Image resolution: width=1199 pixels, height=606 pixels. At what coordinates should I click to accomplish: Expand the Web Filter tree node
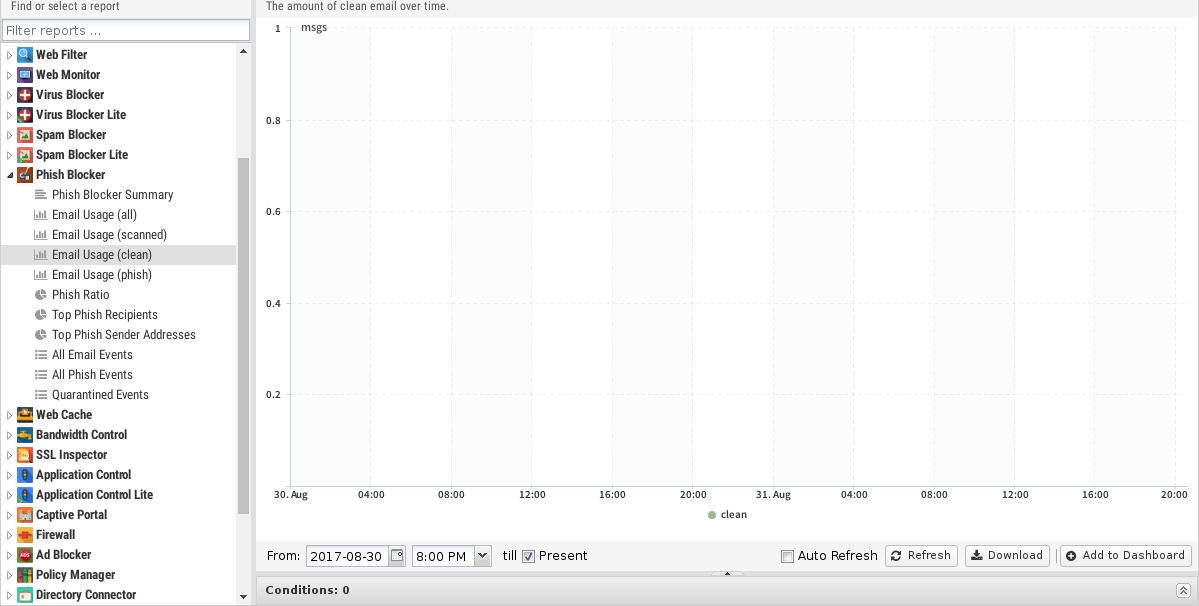[x=10, y=55]
